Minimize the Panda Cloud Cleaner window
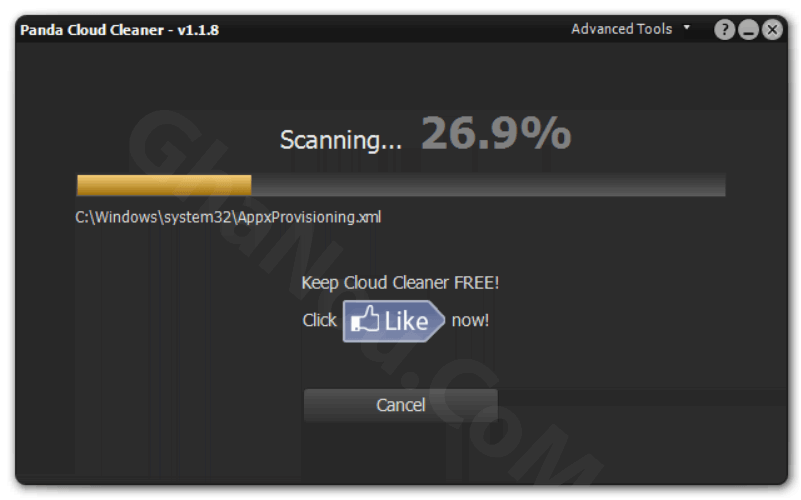This screenshot has height=500, width=801. click(748, 30)
